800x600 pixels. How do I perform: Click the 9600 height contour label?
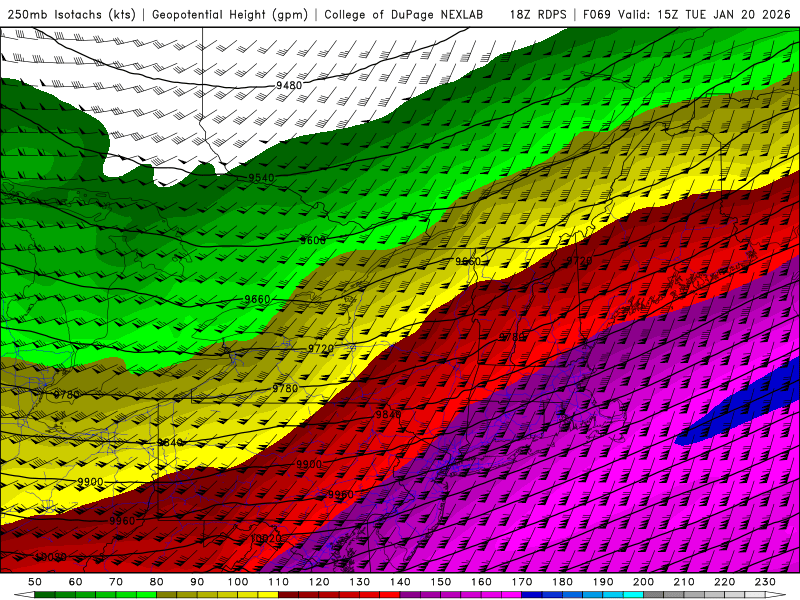tap(312, 240)
